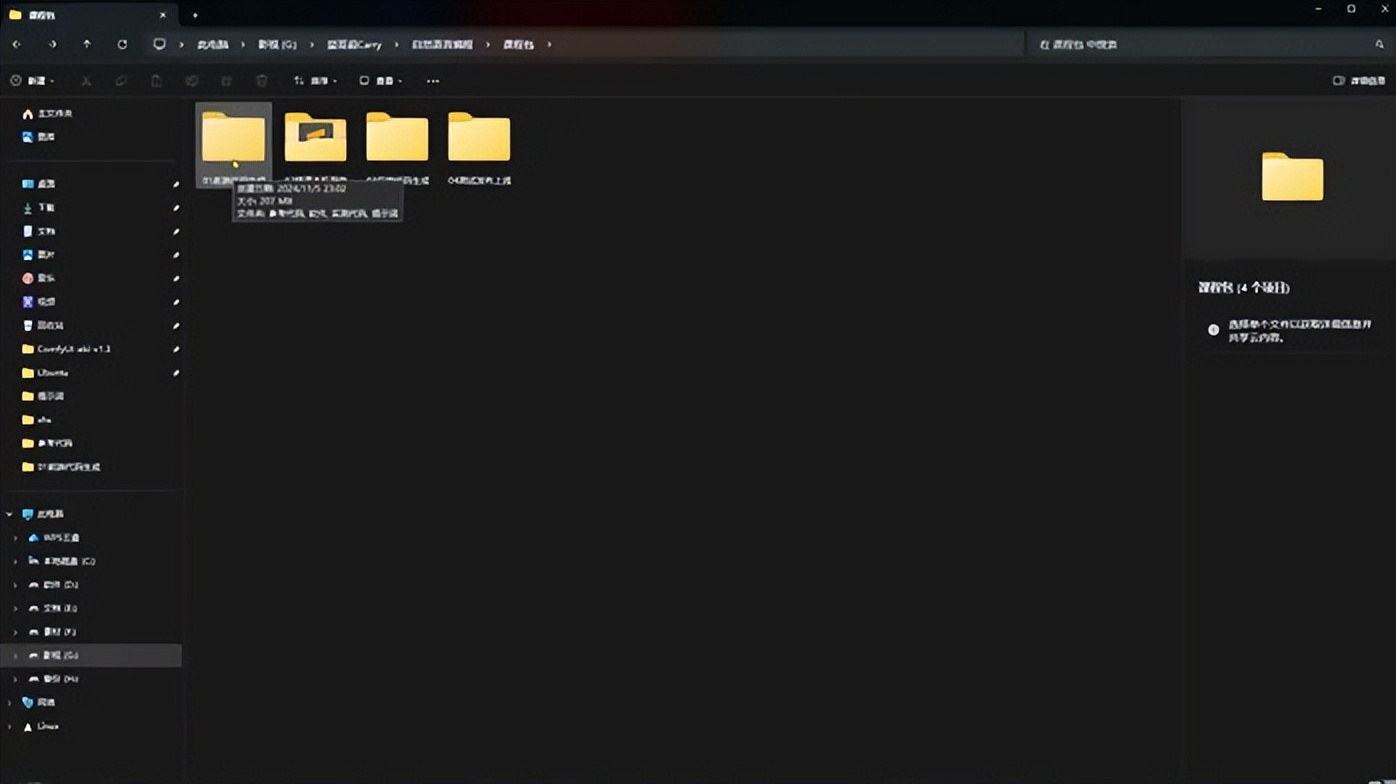1396x784 pixels.
Task: Open the three-dot See more menu
Action: [433, 81]
